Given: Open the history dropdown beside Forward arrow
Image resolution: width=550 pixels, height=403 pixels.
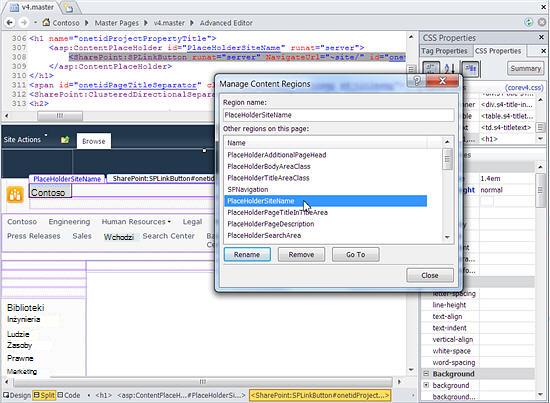Looking at the screenshot, I should tap(35, 23).
